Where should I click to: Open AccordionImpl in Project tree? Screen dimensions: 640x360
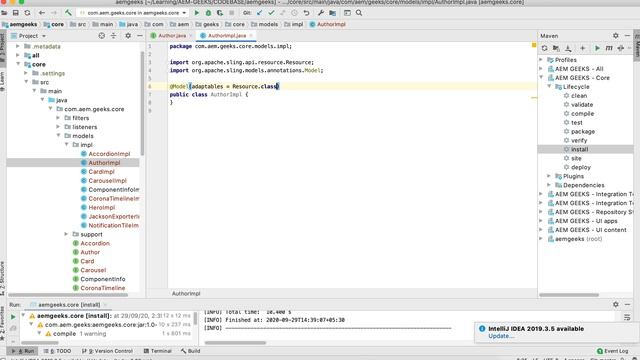109,154
